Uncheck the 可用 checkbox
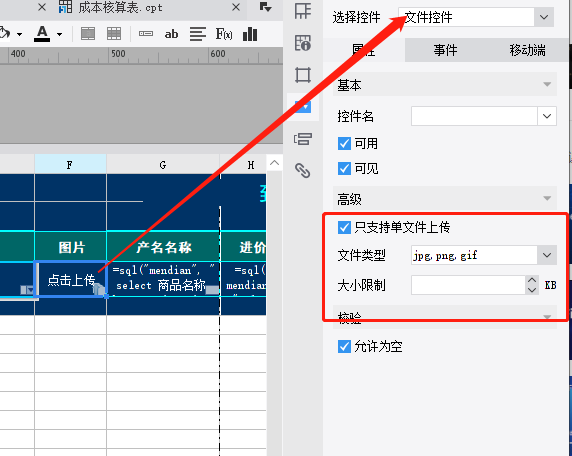Screen dimensions: 572x456 [344, 143]
